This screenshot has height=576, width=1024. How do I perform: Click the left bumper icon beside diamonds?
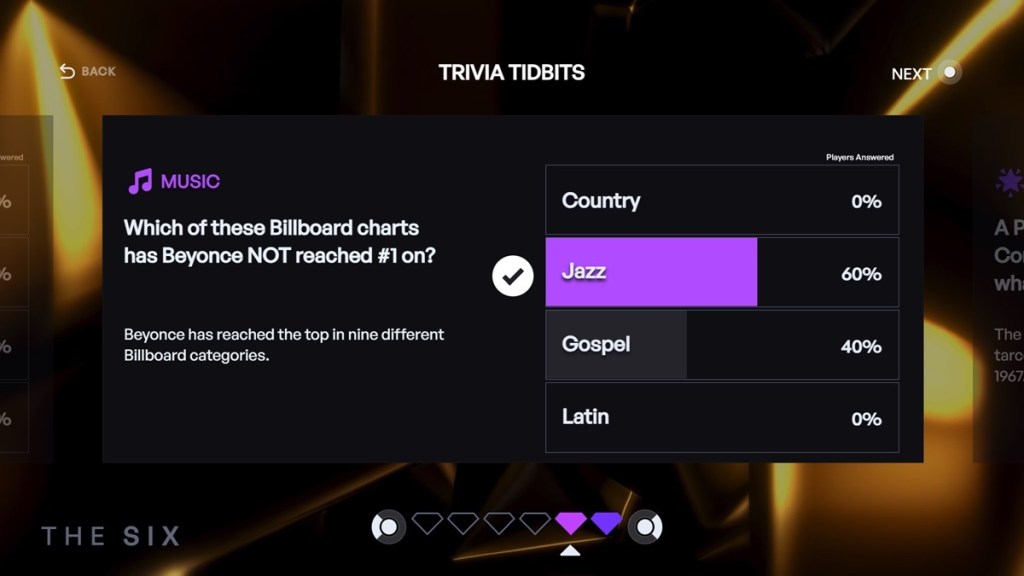coord(389,526)
